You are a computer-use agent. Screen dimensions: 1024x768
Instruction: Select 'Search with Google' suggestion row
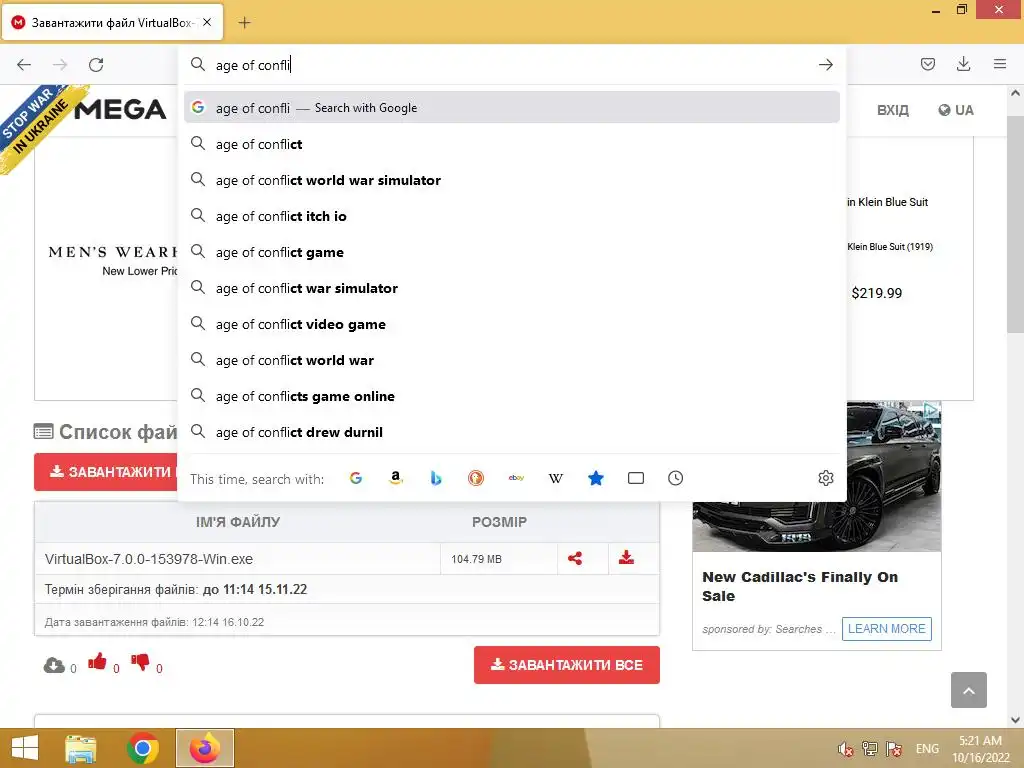[x=512, y=107]
